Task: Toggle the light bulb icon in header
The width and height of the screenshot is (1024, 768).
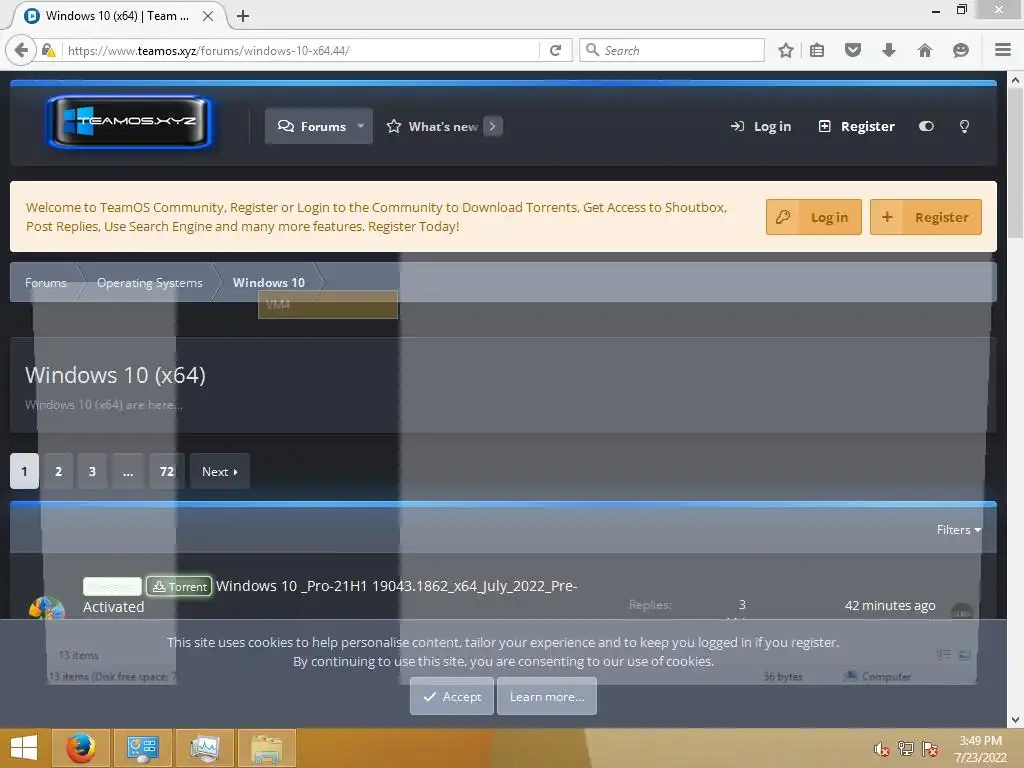Action: click(x=964, y=127)
